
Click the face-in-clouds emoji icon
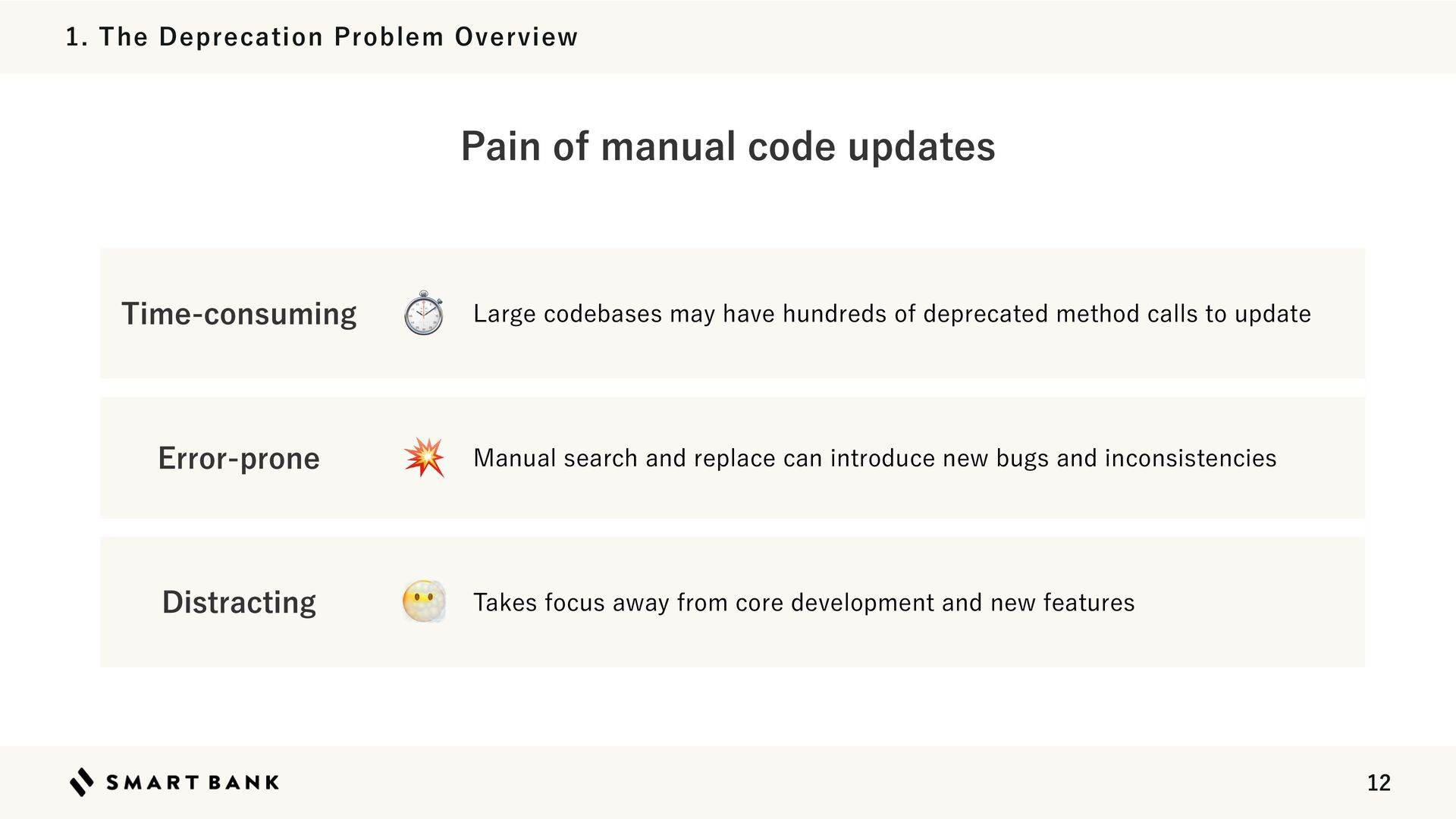[x=423, y=601]
